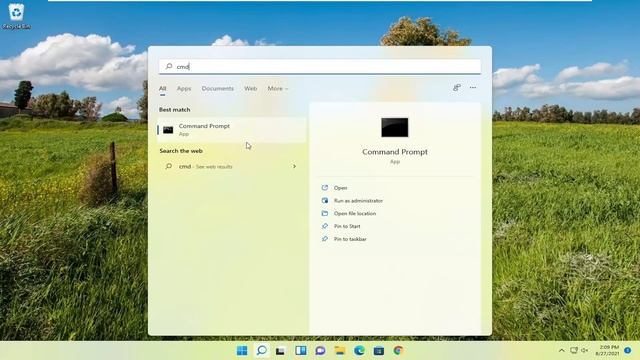Viewport: 640px width, 360px height.
Task: Click the Run as administrator shield icon
Action: pyautogui.click(x=325, y=200)
